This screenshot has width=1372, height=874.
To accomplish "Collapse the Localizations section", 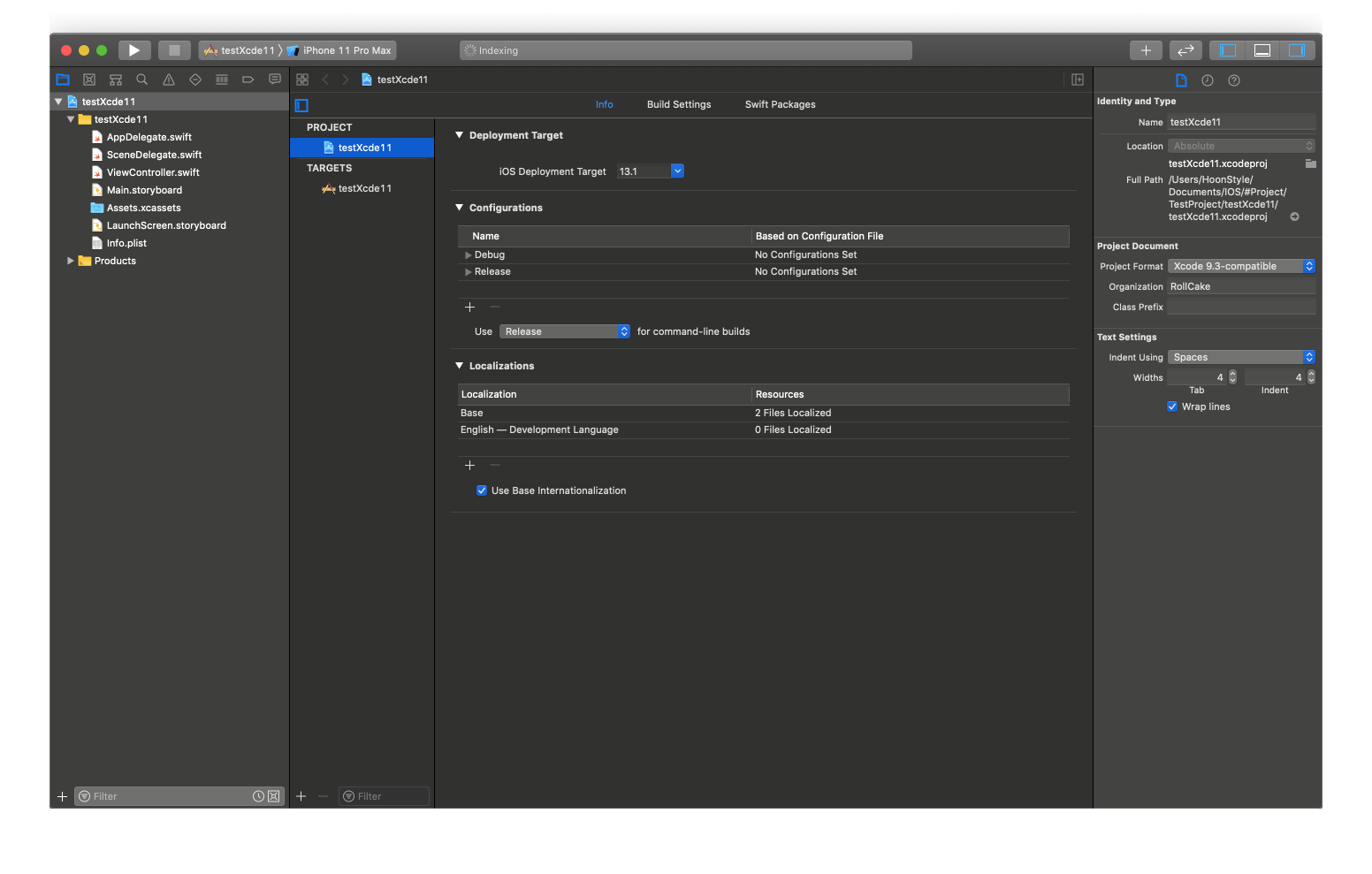I will [460, 366].
